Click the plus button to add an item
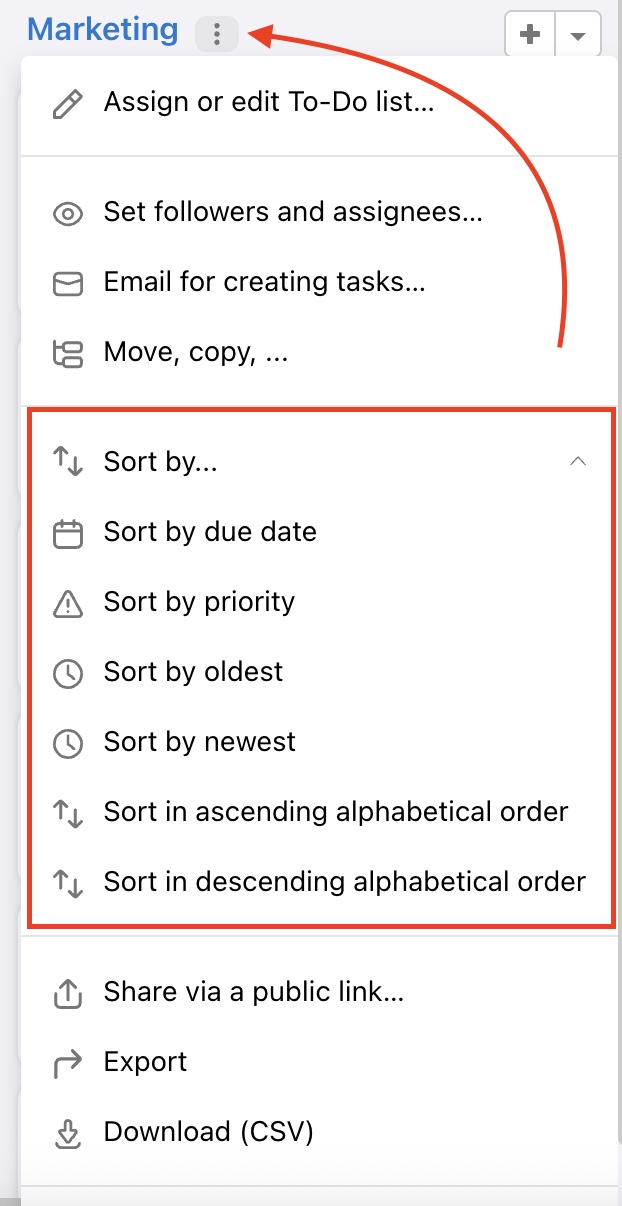This screenshot has width=622, height=1206. click(x=529, y=33)
